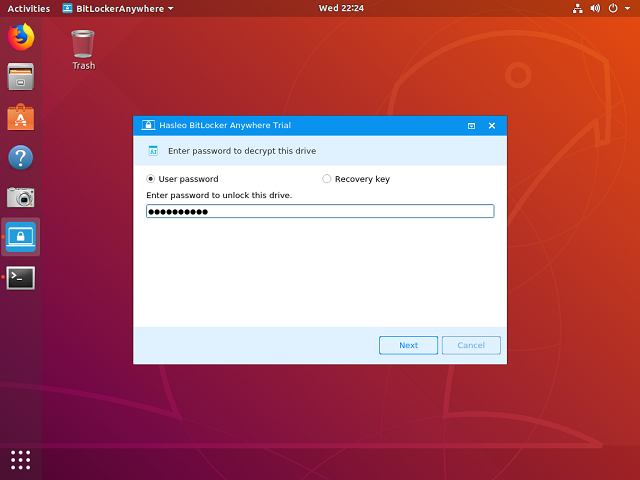Image resolution: width=640 pixels, height=480 pixels.
Task: Click the network status icon
Action: [578, 8]
